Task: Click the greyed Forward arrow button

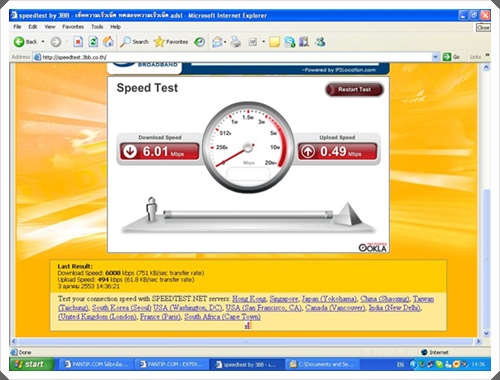Action: (56, 42)
